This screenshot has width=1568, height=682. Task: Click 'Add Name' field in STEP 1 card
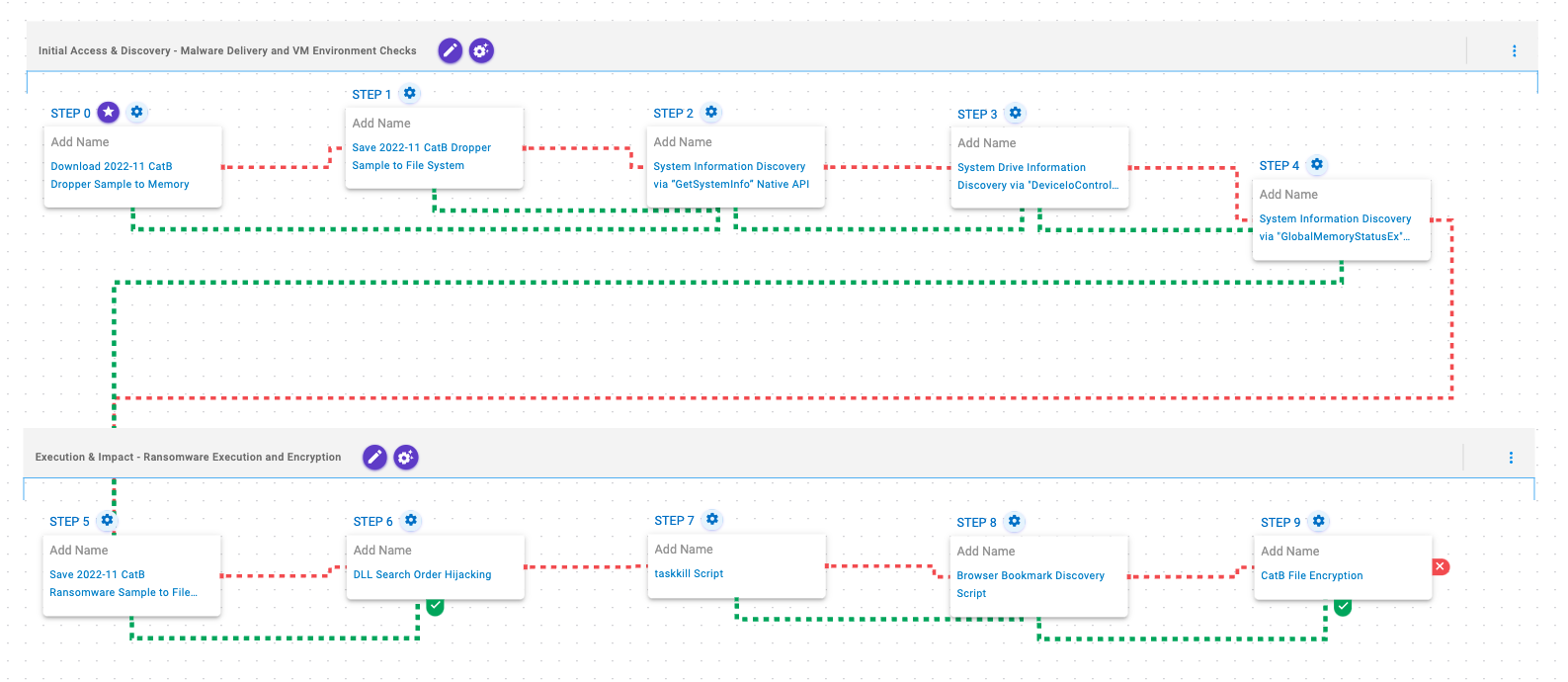(x=381, y=124)
